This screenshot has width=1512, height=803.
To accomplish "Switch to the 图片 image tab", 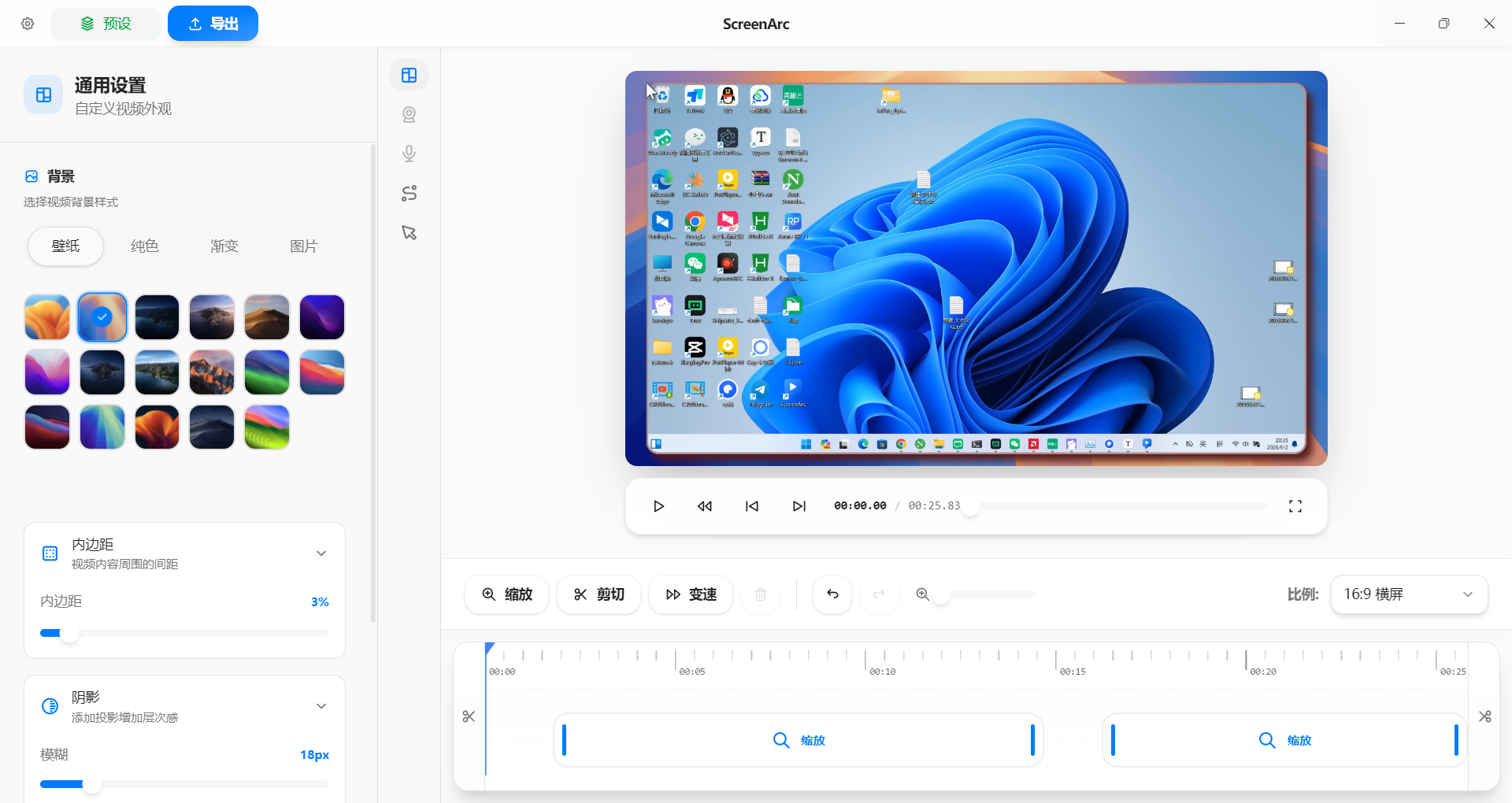I will click(x=304, y=246).
